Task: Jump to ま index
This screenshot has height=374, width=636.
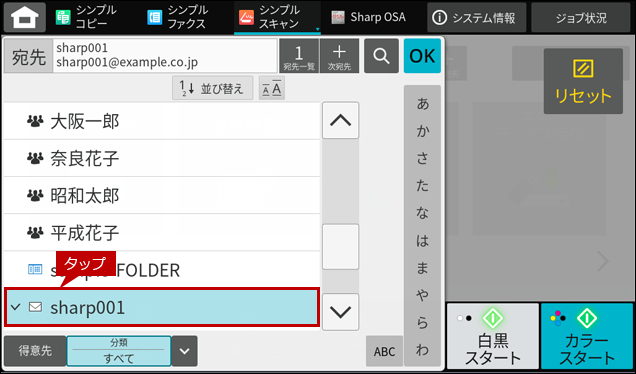Action: pos(422,267)
